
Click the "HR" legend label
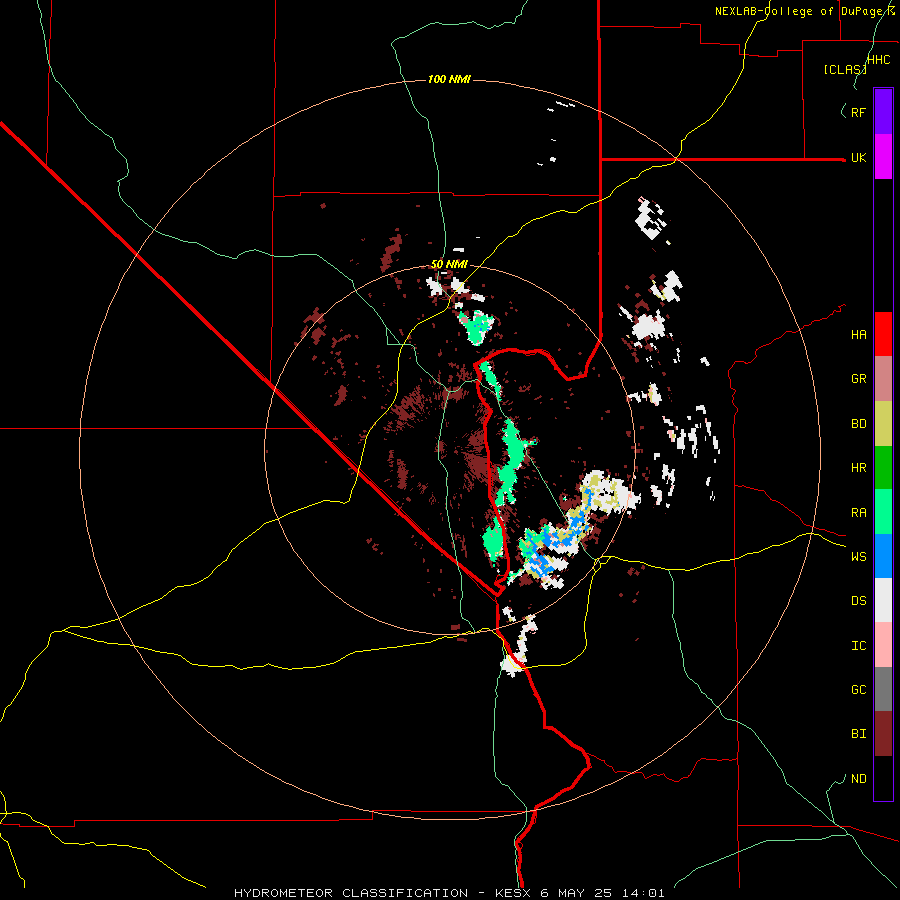pos(858,468)
